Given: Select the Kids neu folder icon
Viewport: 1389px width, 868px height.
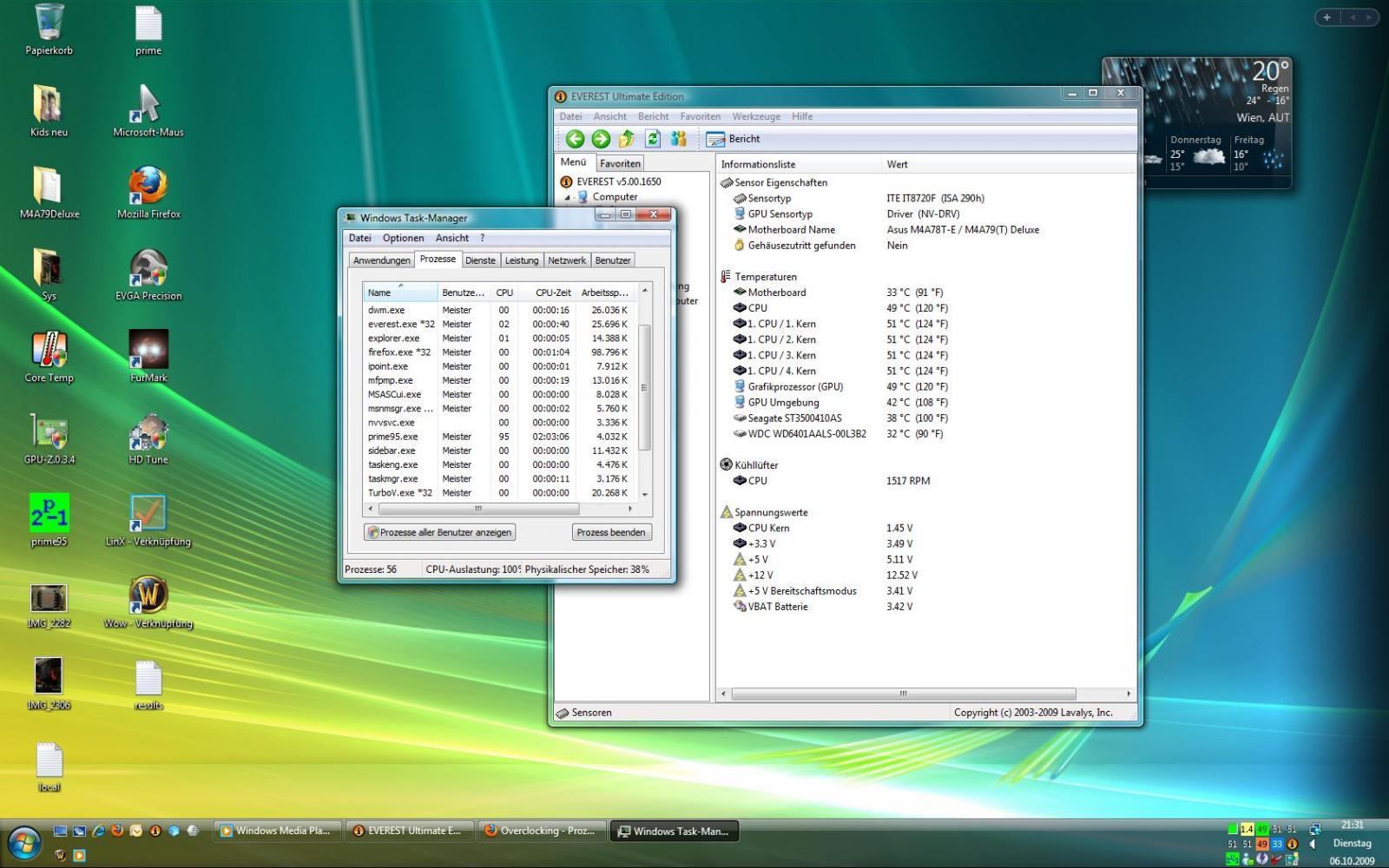Looking at the screenshot, I should (49, 110).
